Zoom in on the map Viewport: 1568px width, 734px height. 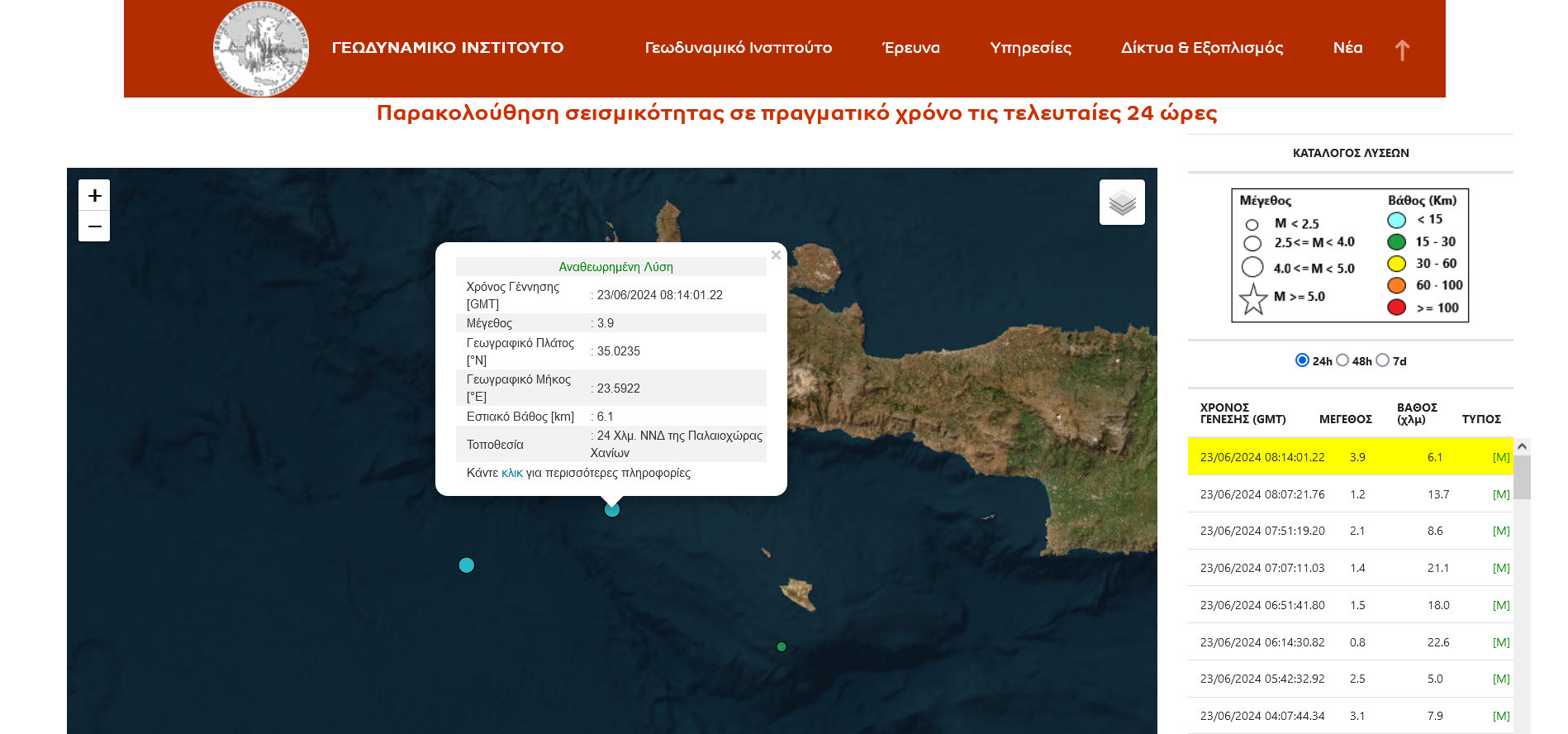click(x=94, y=195)
